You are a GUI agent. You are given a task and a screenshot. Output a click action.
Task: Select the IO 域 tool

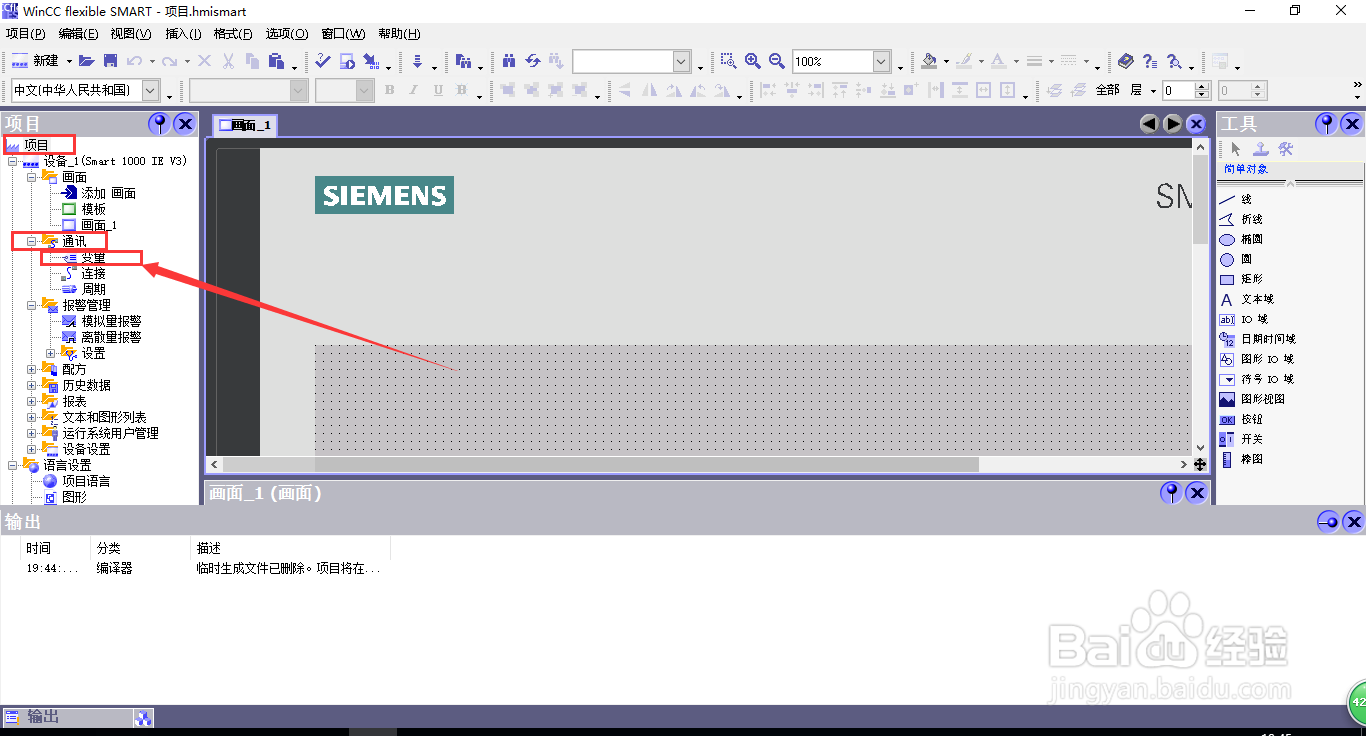coord(1243,319)
